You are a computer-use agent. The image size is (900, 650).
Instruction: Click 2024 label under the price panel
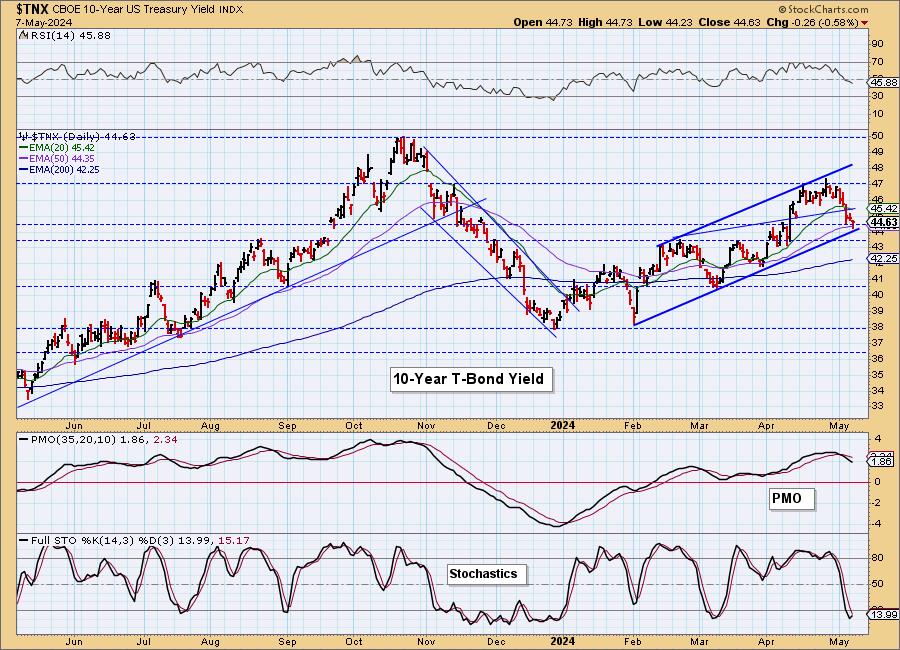(x=562, y=425)
